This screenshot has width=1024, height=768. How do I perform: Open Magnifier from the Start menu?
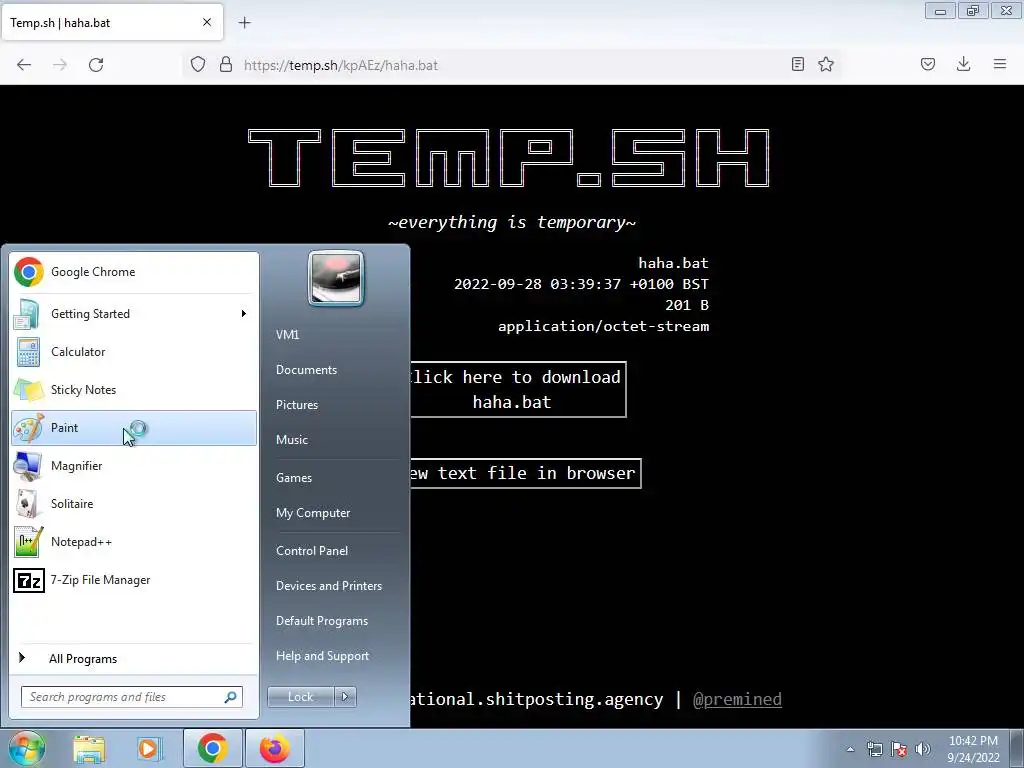coord(134,466)
